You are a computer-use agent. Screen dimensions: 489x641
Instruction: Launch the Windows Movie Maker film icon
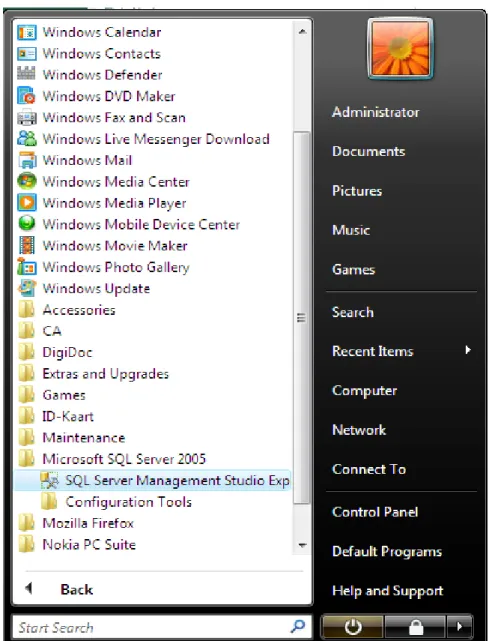click(x=27, y=246)
